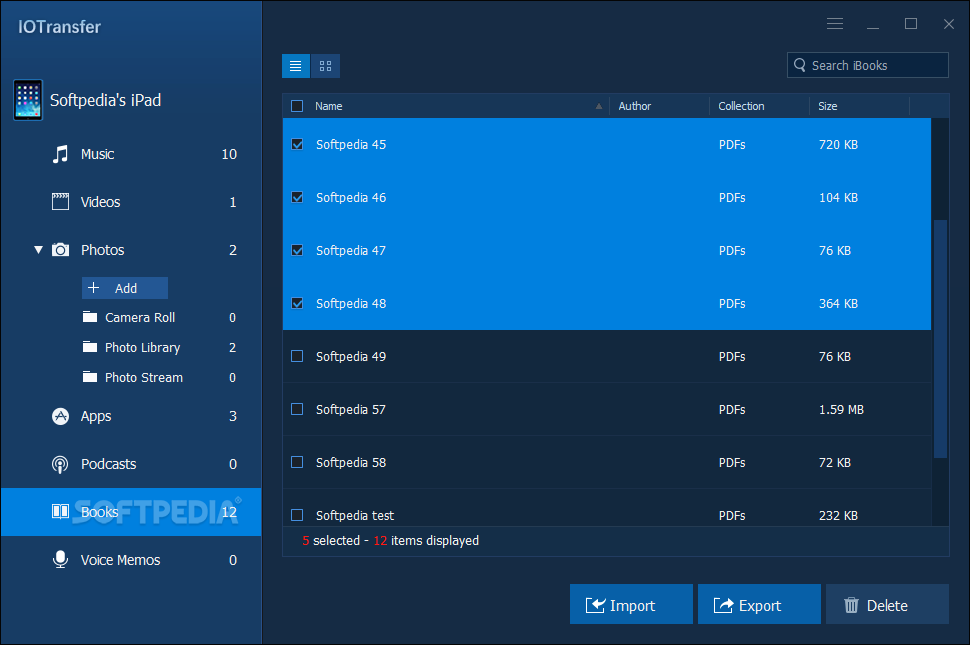The image size is (970, 645).
Task: Click the Softpedia 57 name
Action: point(351,409)
